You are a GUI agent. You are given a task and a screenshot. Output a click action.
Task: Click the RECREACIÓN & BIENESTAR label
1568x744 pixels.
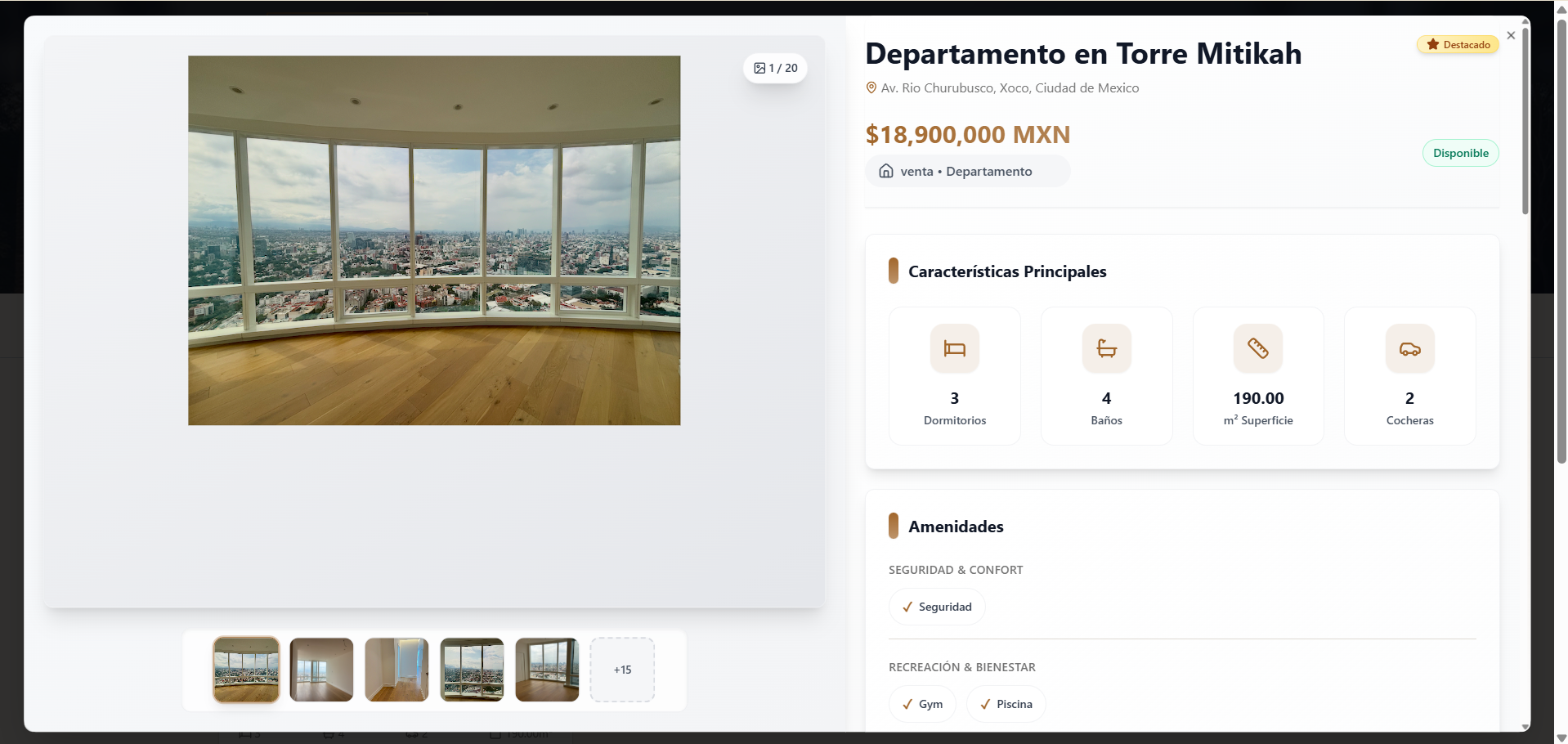(962, 667)
